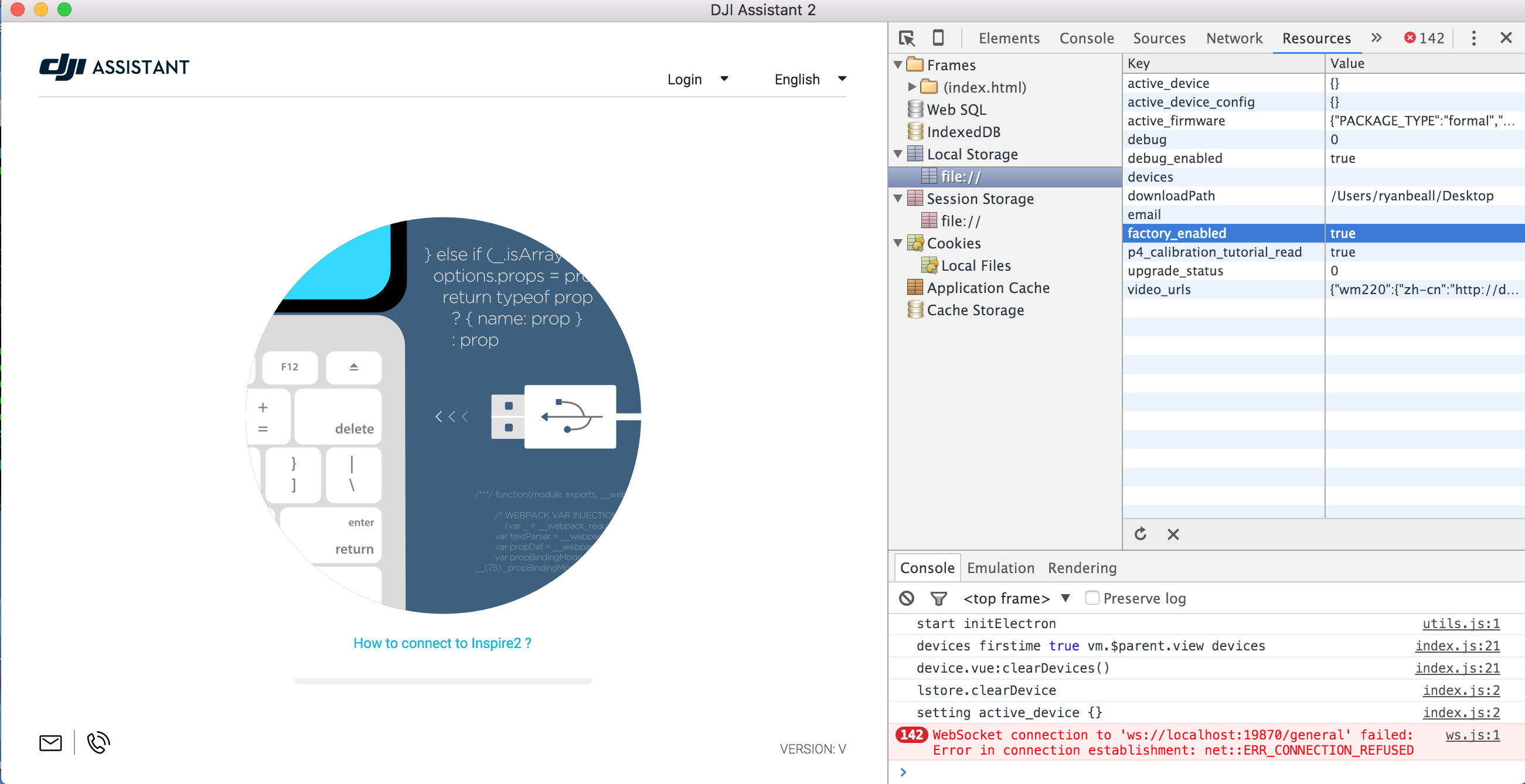Collapse the Cookies tree section
Image resolution: width=1525 pixels, height=784 pixels.
pyautogui.click(x=897, y=243)
